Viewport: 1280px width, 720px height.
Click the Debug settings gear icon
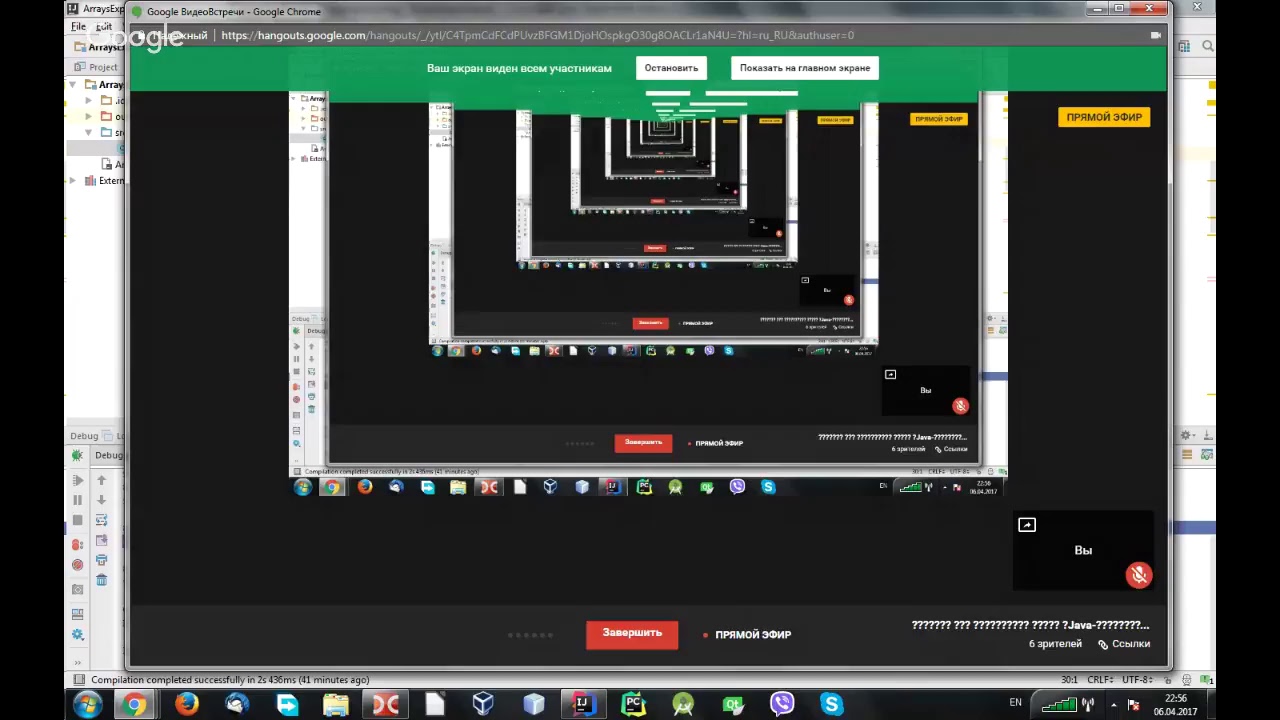click(x=77, y=635)
